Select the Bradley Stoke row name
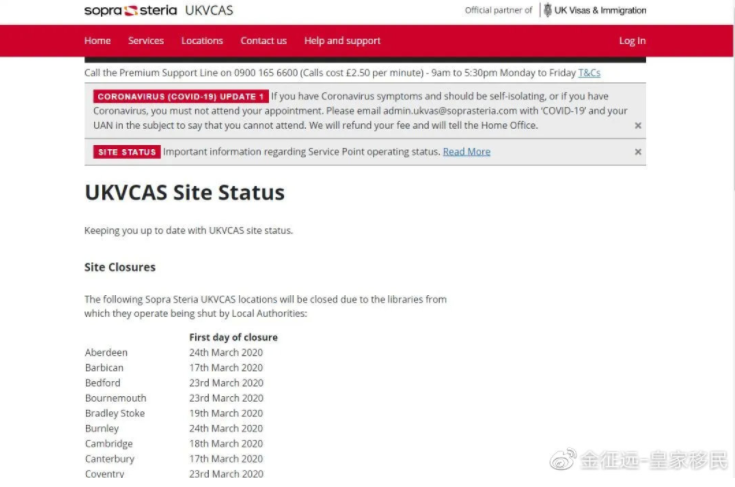 (115, 413)
